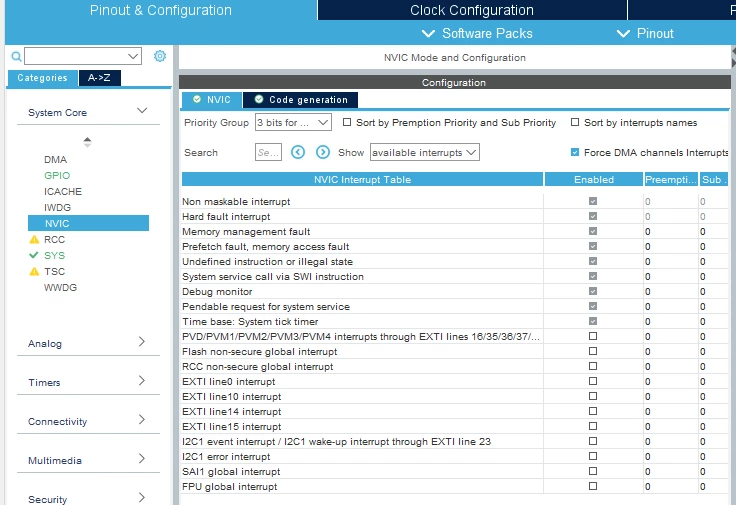
Task: Click the interrupt Search input field
Action: coord(268,152)
